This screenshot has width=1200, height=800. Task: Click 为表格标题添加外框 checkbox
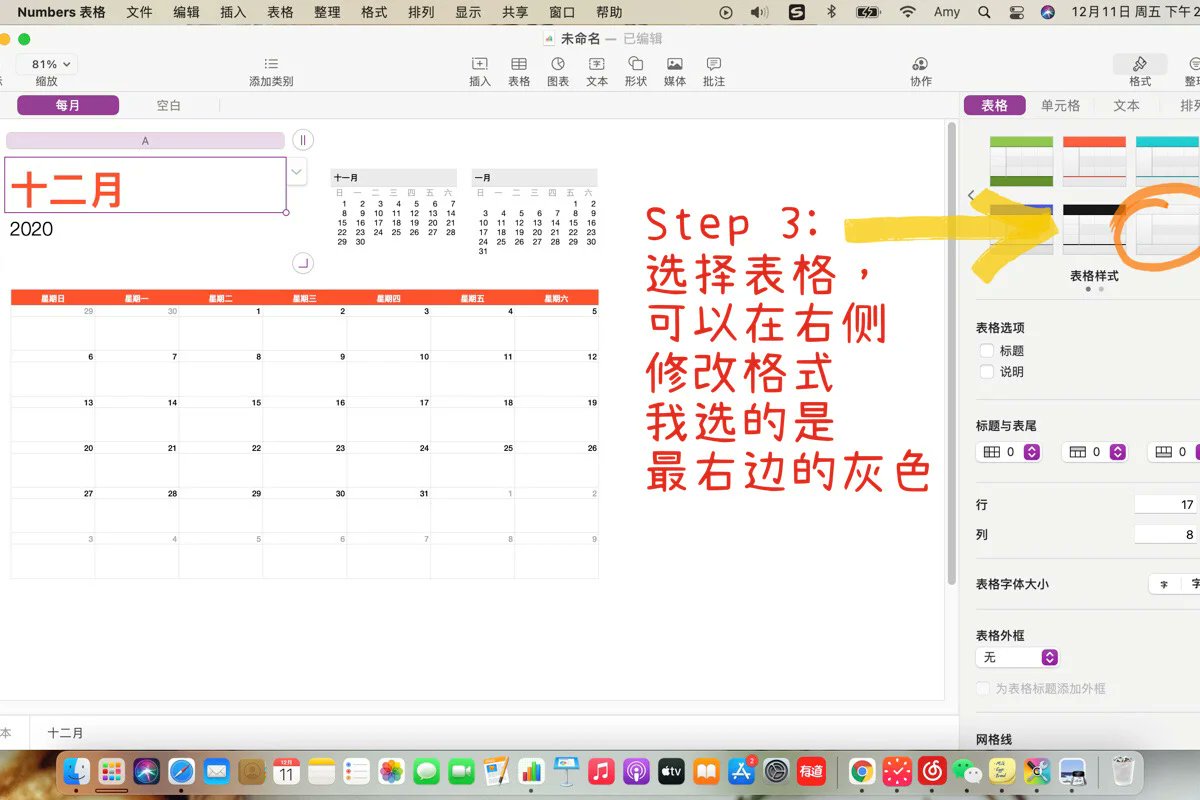pos(983,689)
